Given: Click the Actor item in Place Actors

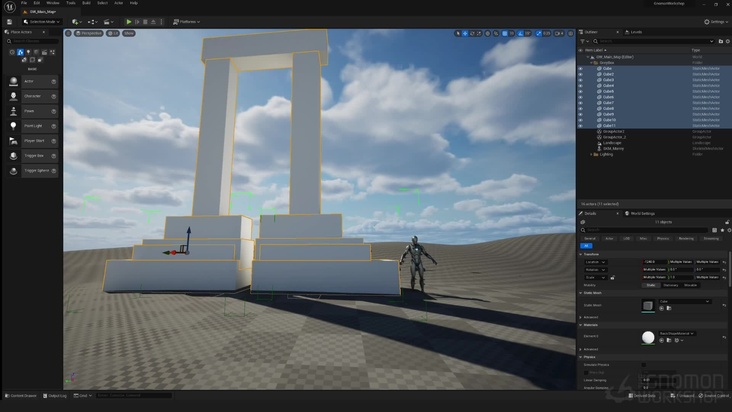Looking at the screenshot, I should tap(32, 81).
